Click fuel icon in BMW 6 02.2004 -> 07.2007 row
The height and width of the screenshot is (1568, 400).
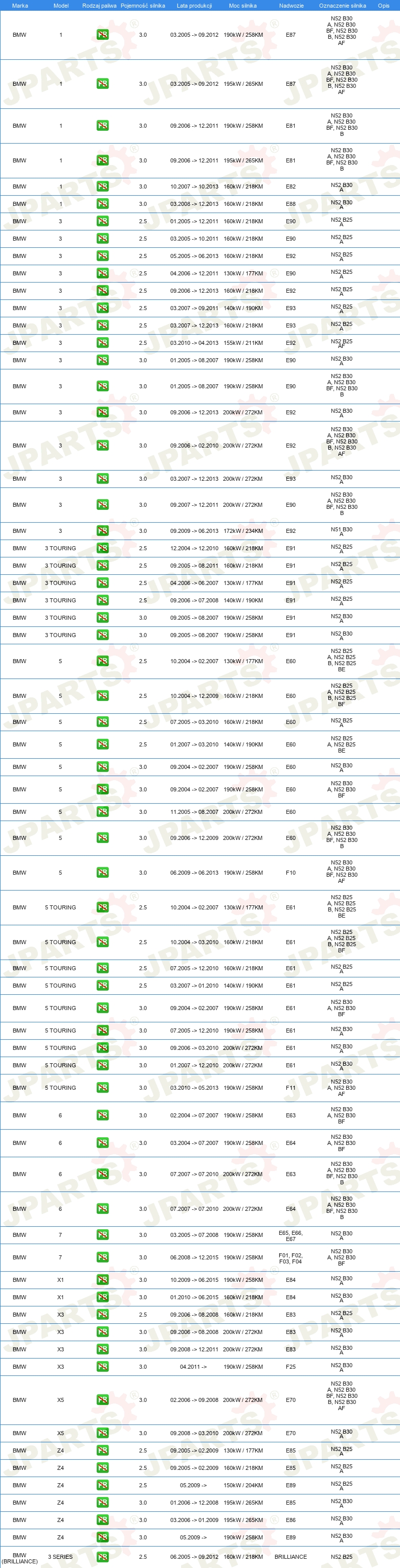[102, 1115]
